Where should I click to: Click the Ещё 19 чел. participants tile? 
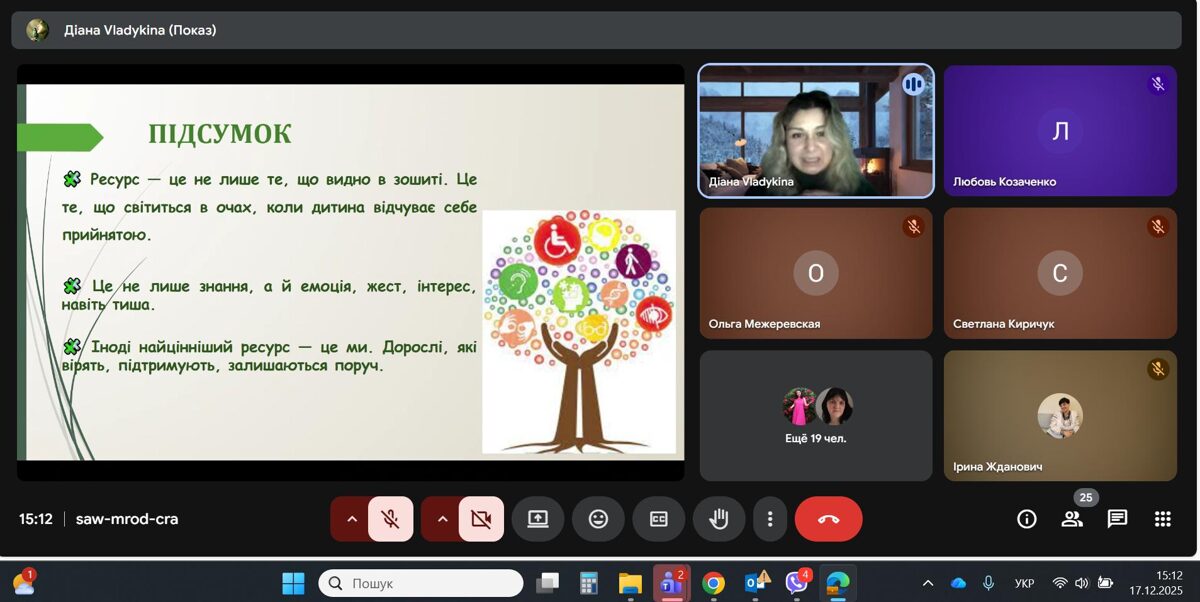pyautogui.click(x=816, y=415)
